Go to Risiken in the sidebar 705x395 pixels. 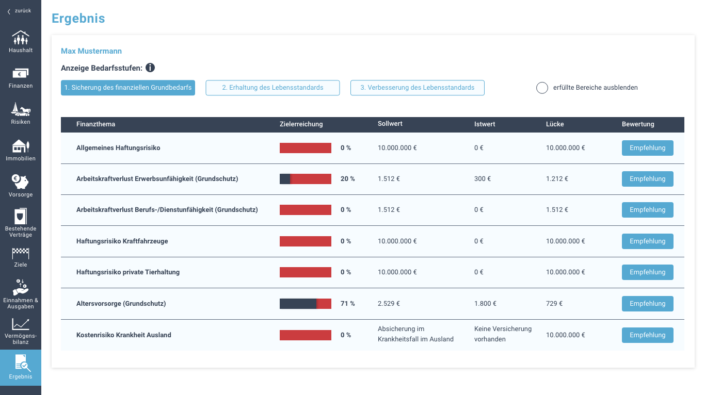pos(20,114)
